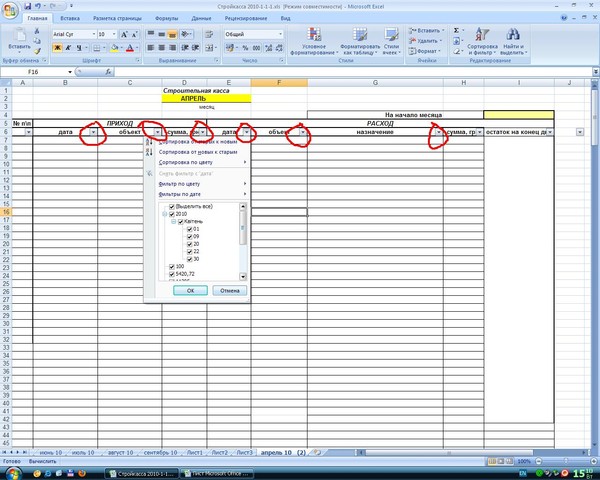Open the назначение column filter arrow

[x=439, y=132]
